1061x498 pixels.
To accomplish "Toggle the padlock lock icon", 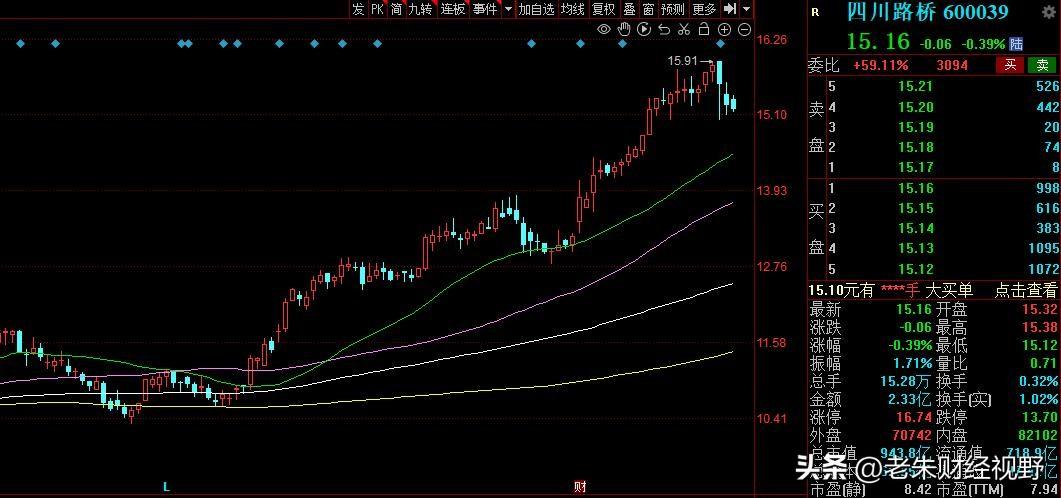I will (704, 29).
